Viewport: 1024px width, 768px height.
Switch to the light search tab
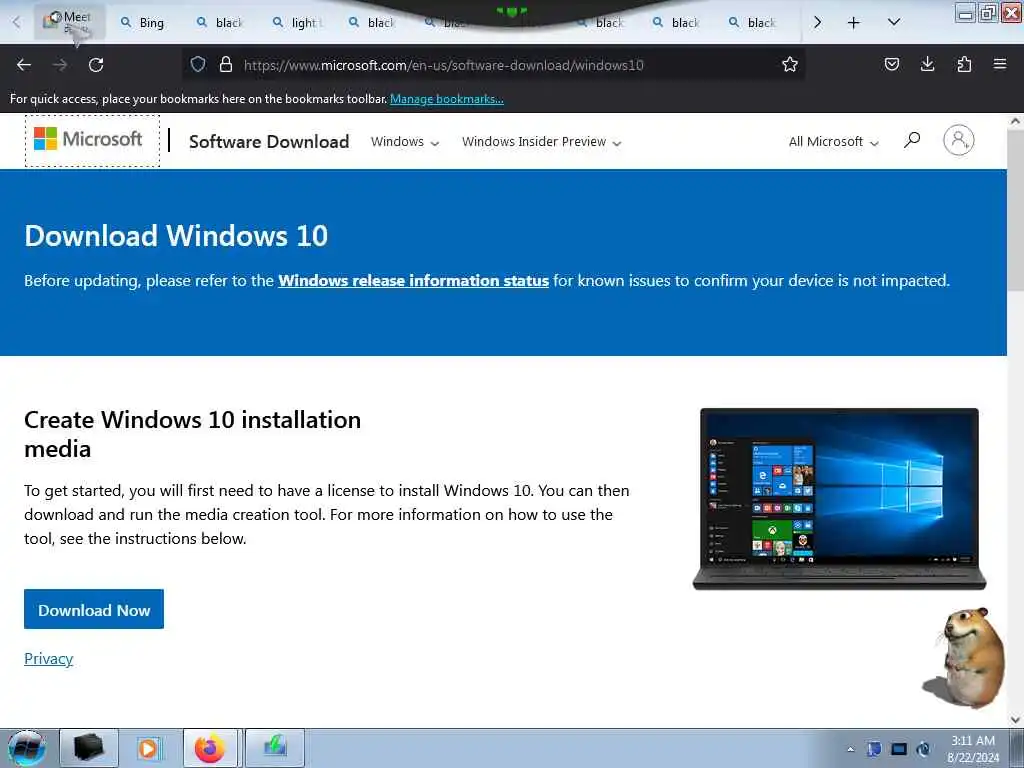coord(298,23)
